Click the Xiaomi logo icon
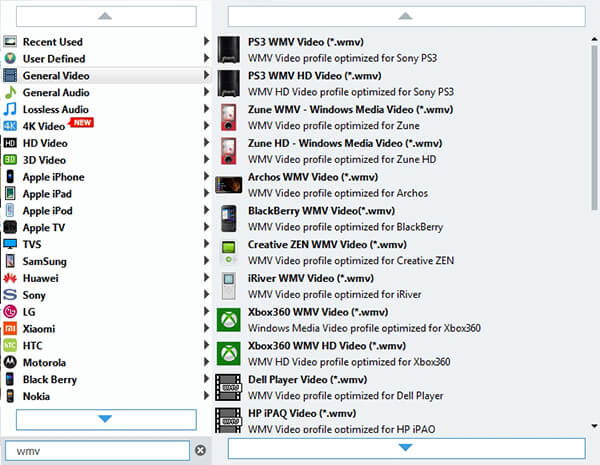 coord(10,328)
